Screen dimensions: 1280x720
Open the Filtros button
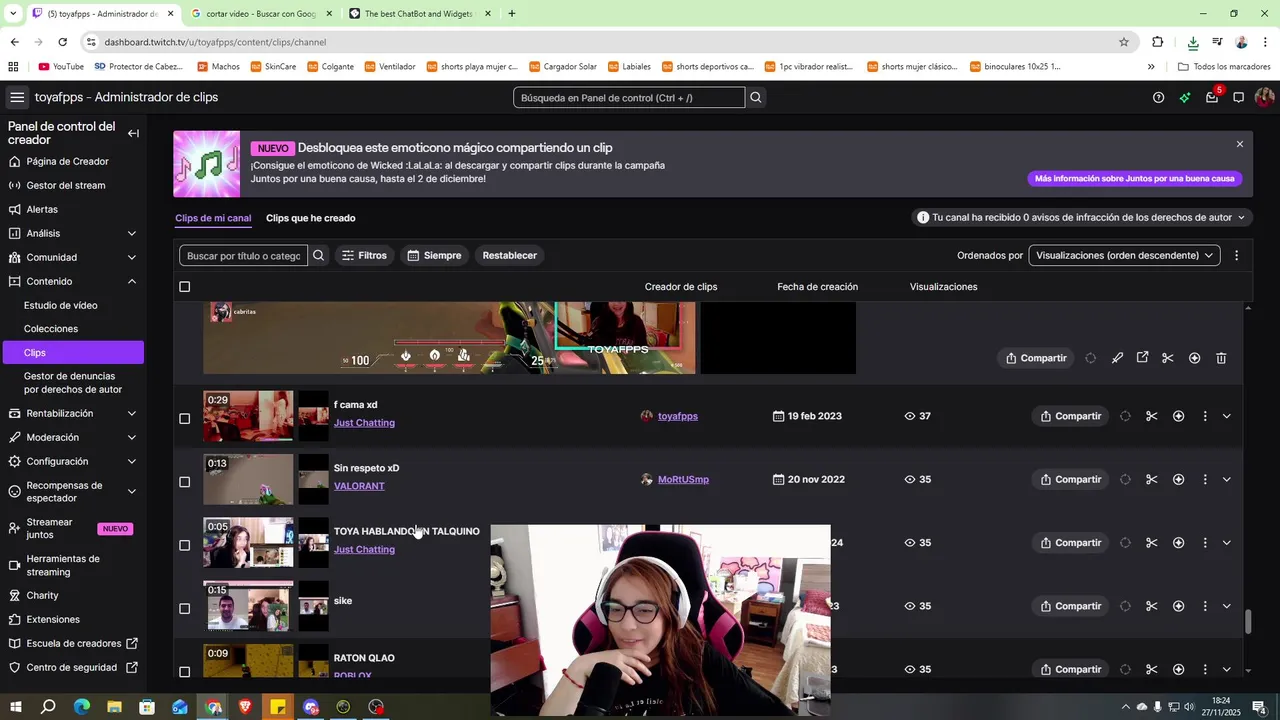click(364, 255)
